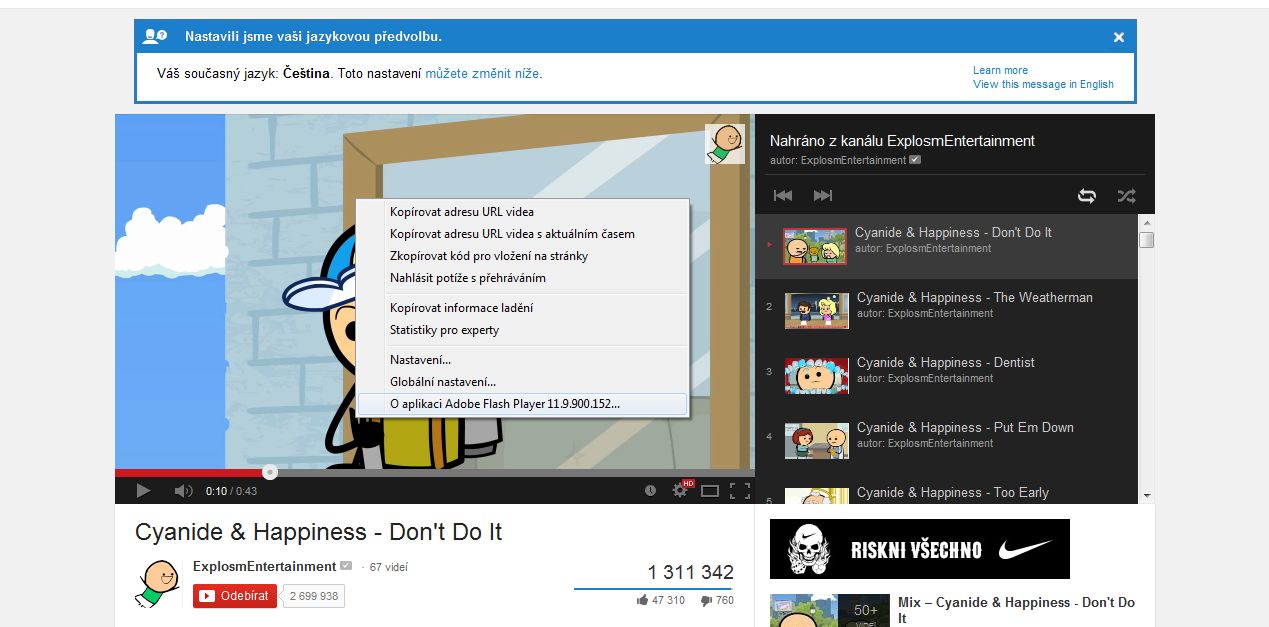Click 'Nahráno z kanálu ExplosmEntertainment' heading
The image size is (1269, 627).
pos(902,141)
